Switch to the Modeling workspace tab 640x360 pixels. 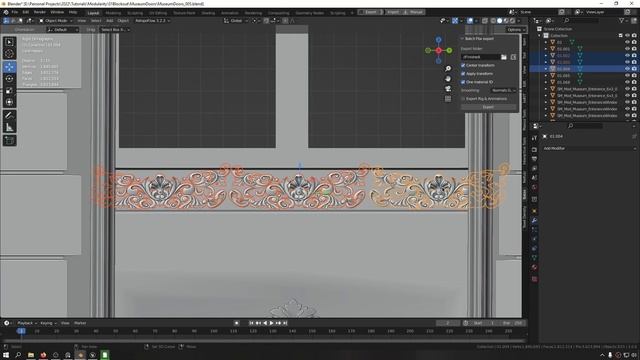(113, 13)
